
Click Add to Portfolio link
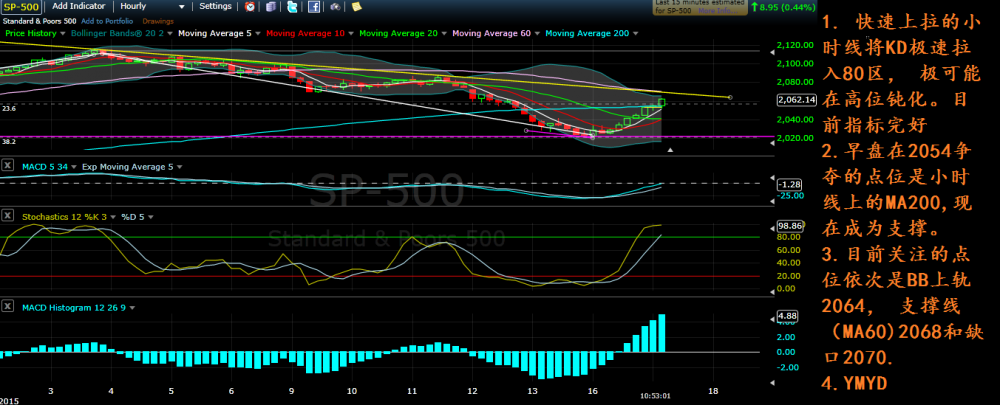pyautogui.click(x=105, y=20)
